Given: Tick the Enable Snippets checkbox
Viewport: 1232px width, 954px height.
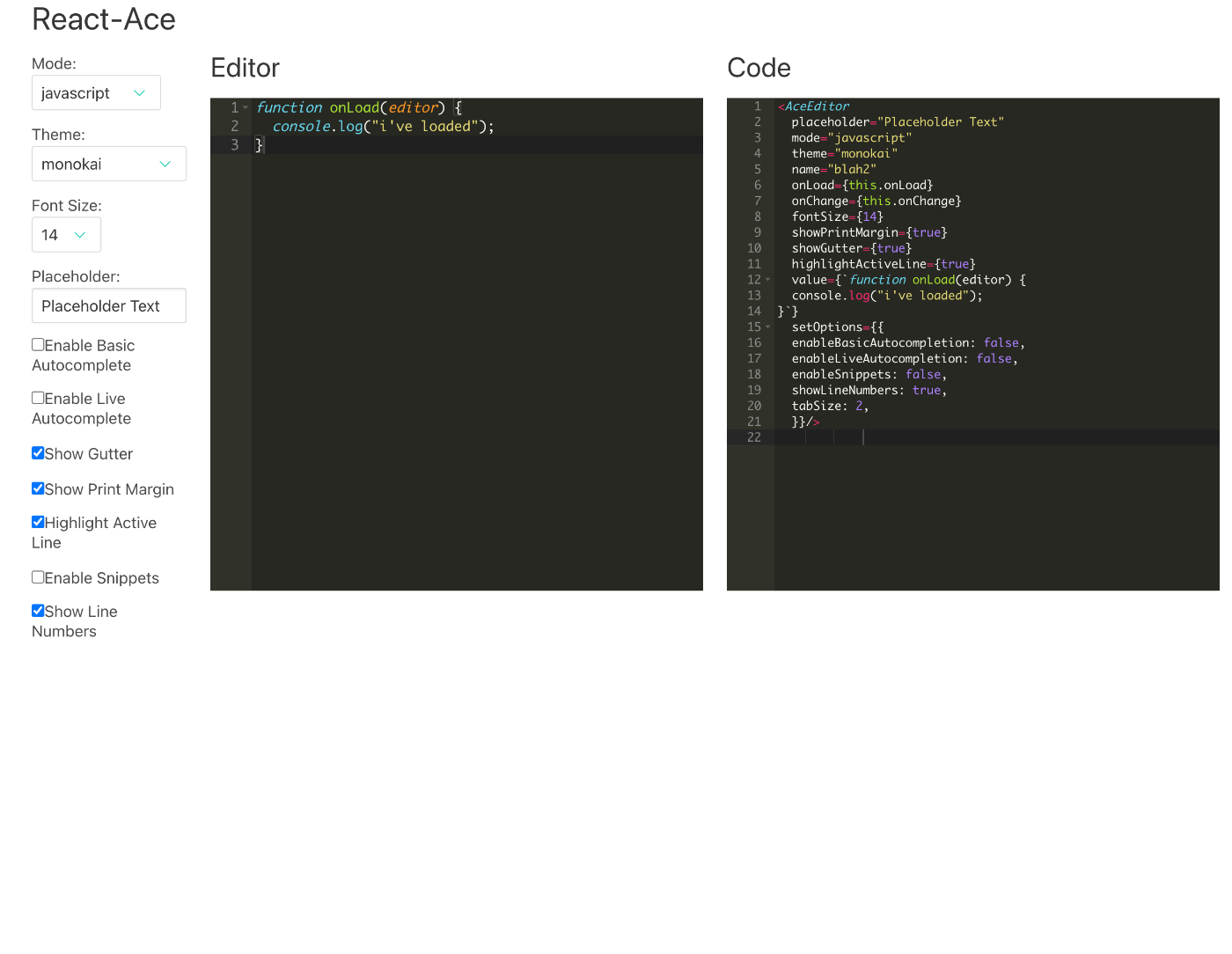Looking at the screenshot, I should click(38, 577).
